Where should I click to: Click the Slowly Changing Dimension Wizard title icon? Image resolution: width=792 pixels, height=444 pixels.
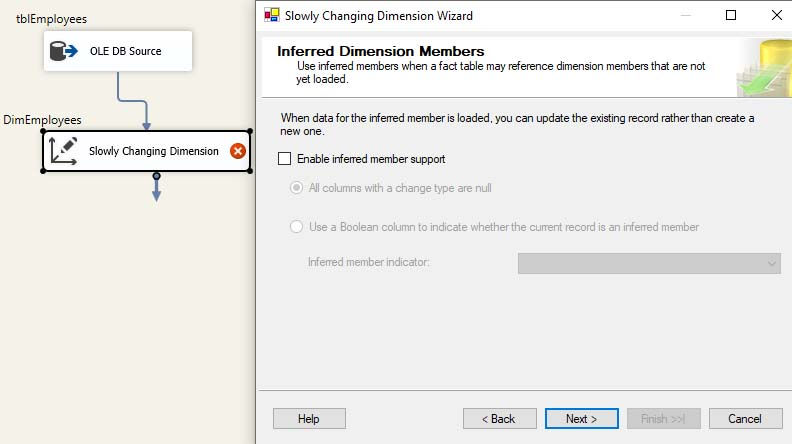point(272,15)
